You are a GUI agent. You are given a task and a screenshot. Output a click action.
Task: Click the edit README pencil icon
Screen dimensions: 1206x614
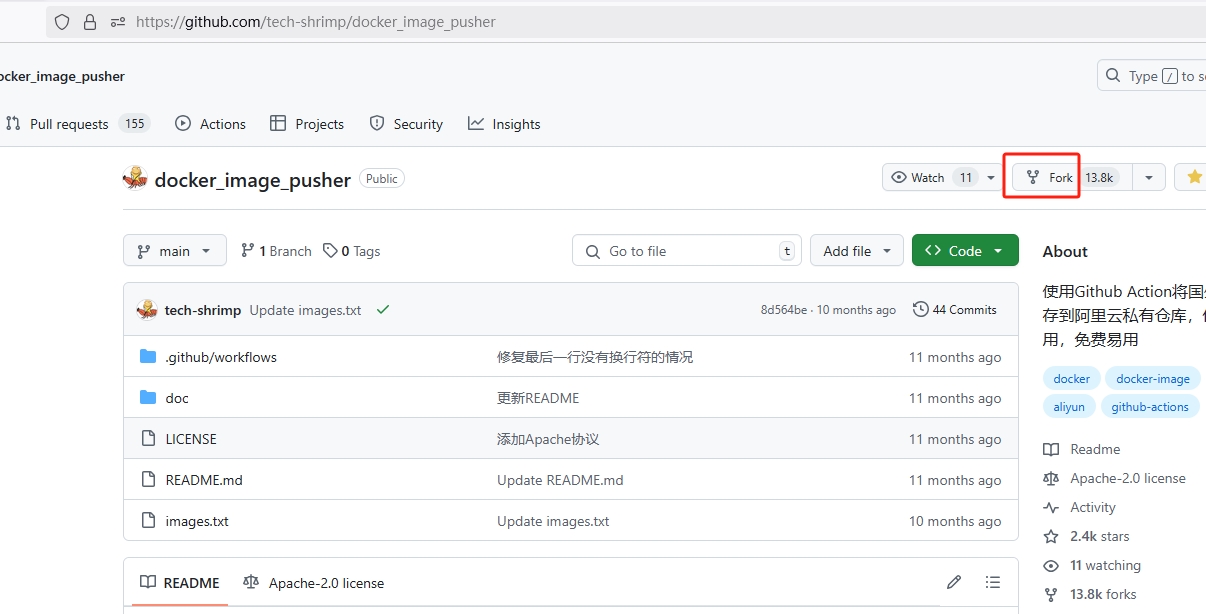(x=954, y=582)
